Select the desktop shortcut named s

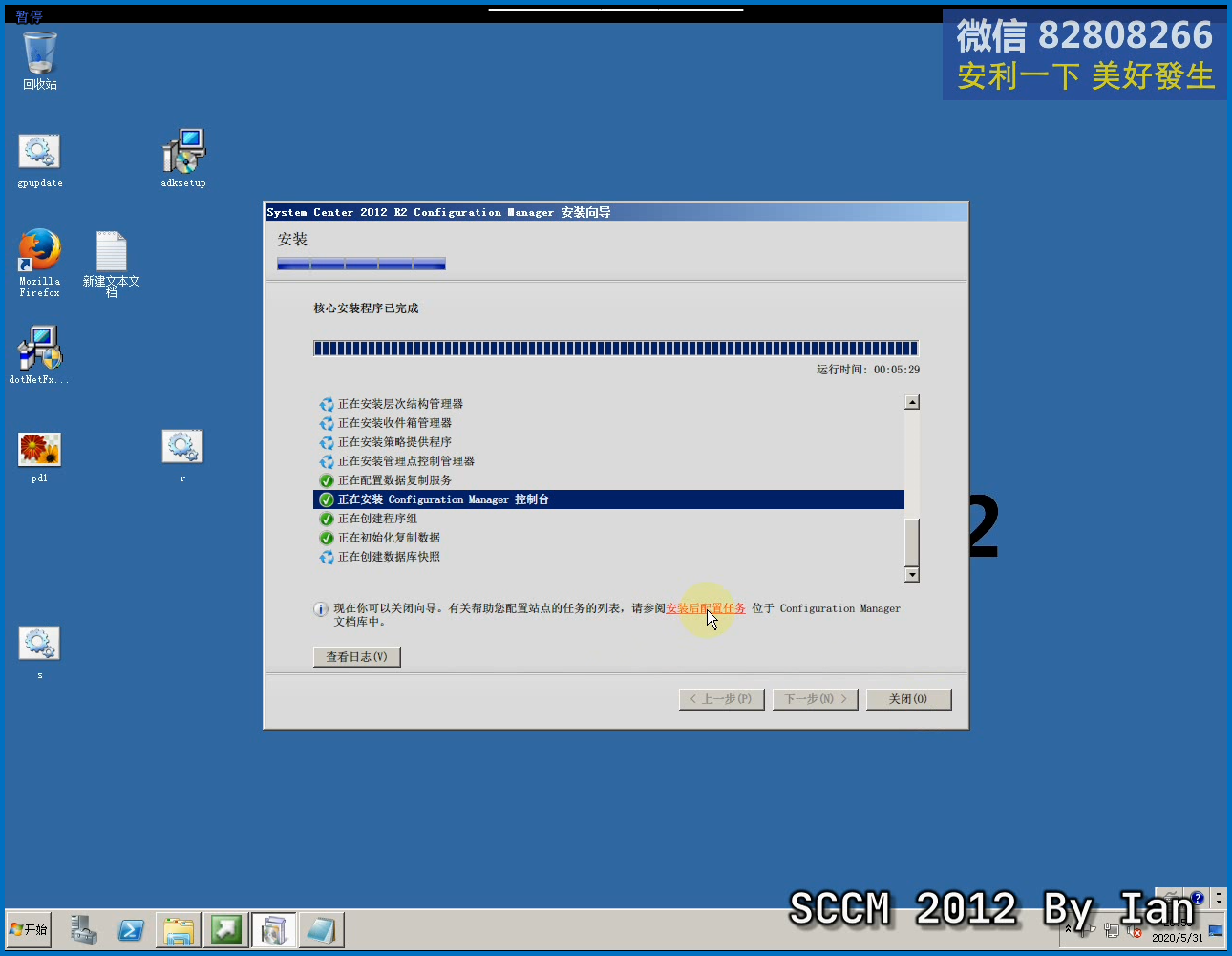(x=40, y=650)
